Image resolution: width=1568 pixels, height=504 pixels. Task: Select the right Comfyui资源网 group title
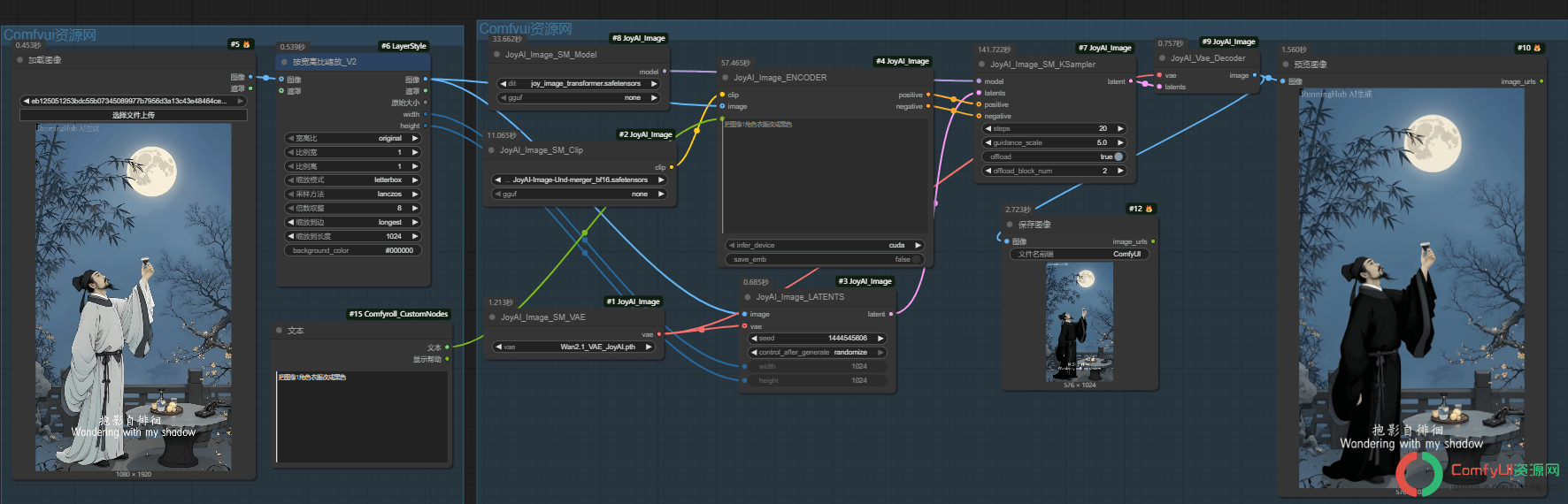[x=526, y=28]
